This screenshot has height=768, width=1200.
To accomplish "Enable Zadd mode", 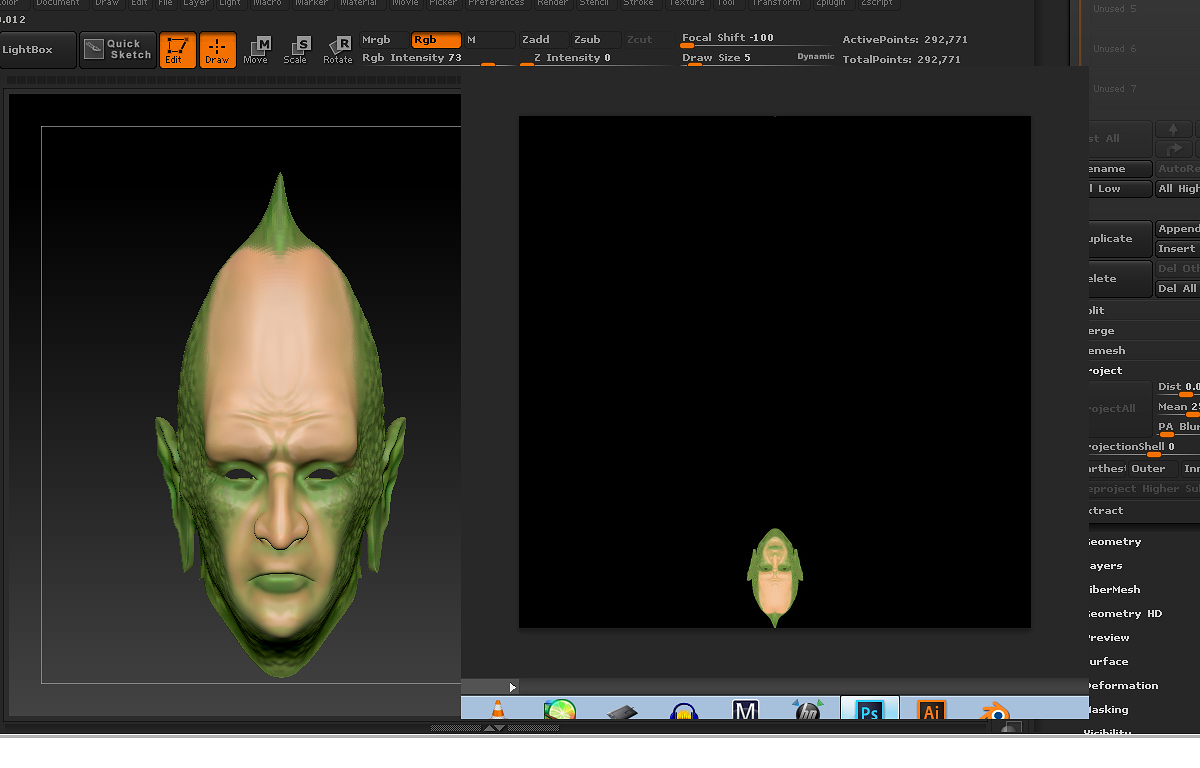I will (543, 40).
